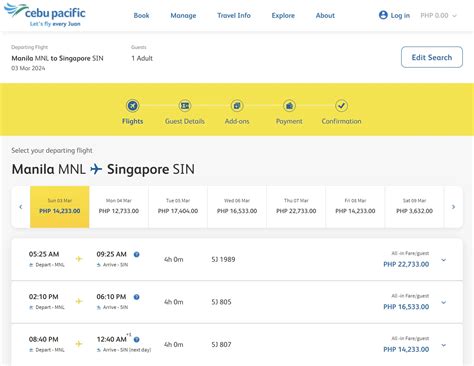Click the 03 Mar 2024 departure date text
The height and width of the screenshot is (366, 474).
pyautogui.click(x=28, y=68)
